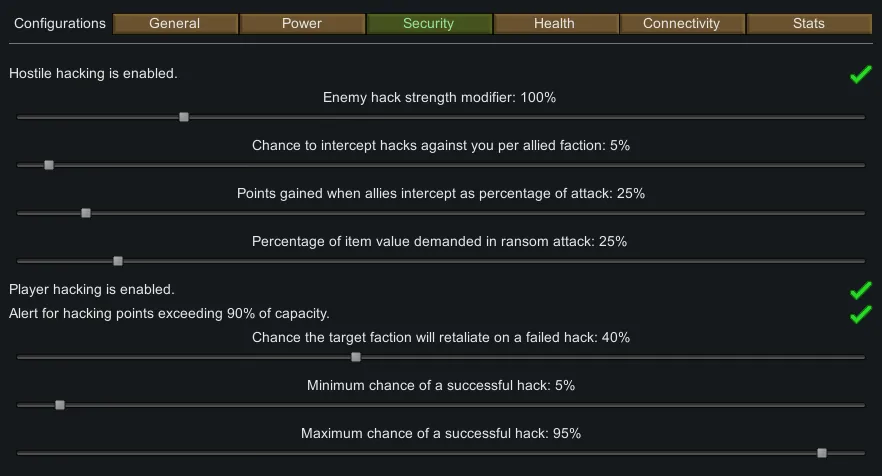Select the Security tab

point(428,24)
